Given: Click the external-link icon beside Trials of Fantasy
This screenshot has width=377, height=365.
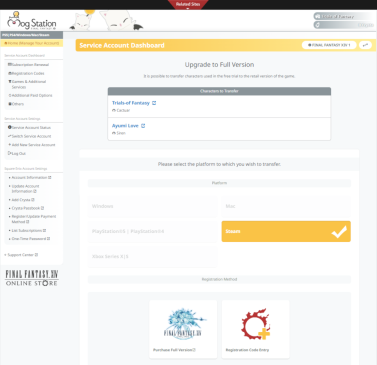Looking at the screenshot, I should coord(154,103).
